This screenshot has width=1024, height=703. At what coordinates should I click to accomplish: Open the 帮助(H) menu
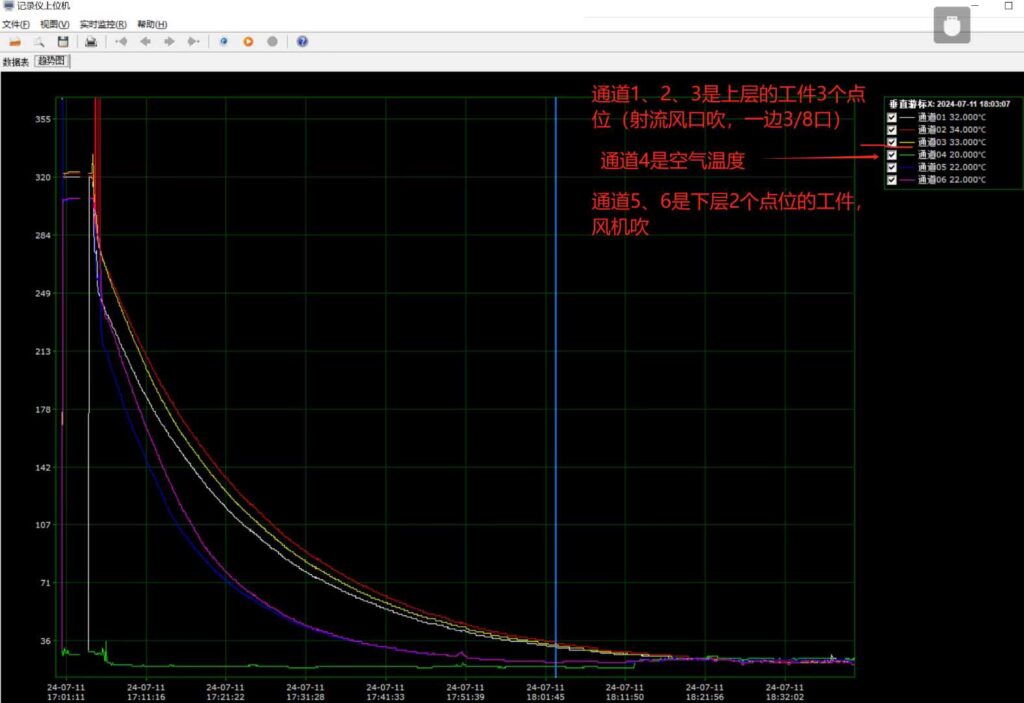[x=152, y=24]
